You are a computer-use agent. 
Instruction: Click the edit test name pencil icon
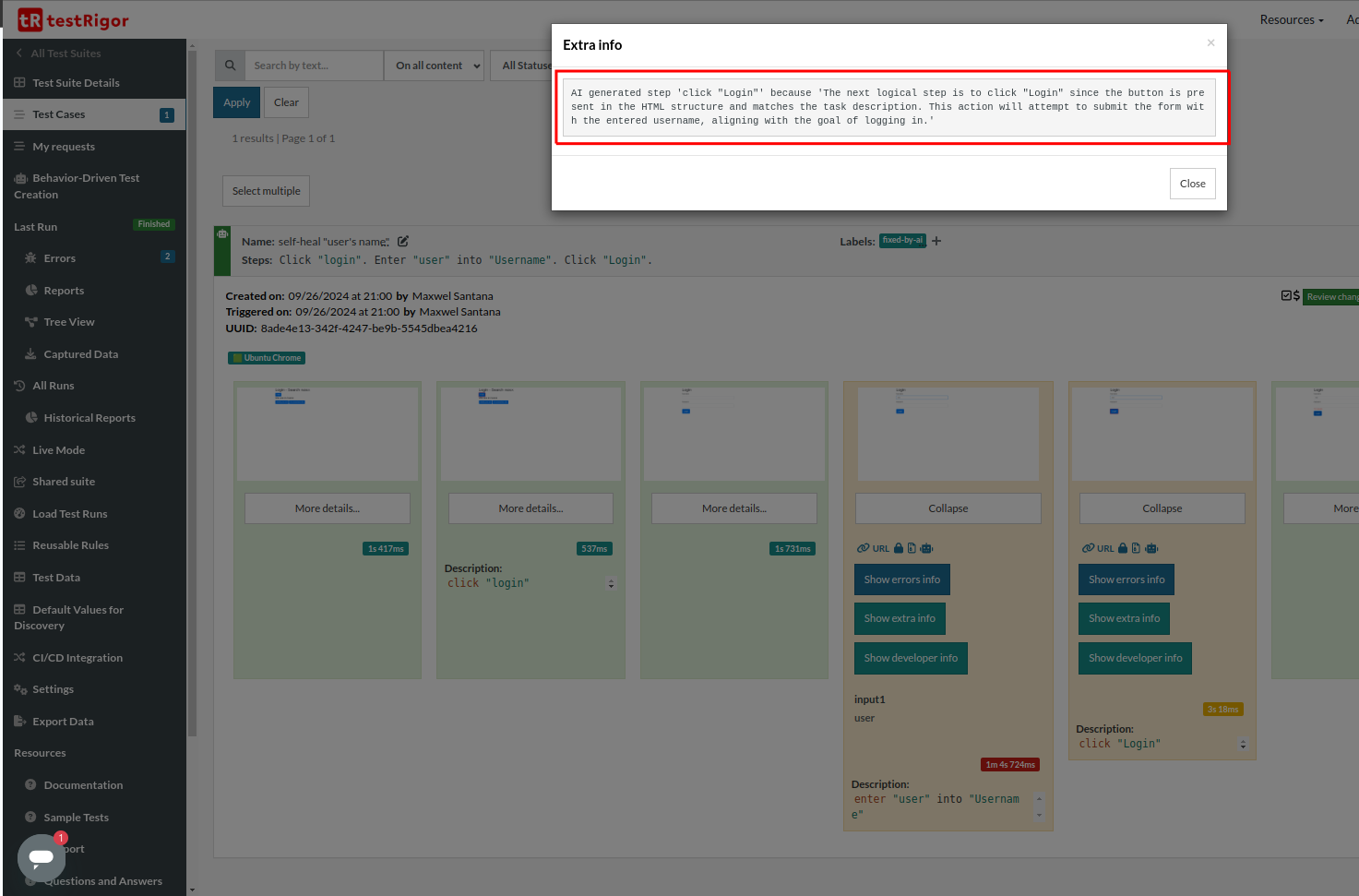click(x=403, y=242)
